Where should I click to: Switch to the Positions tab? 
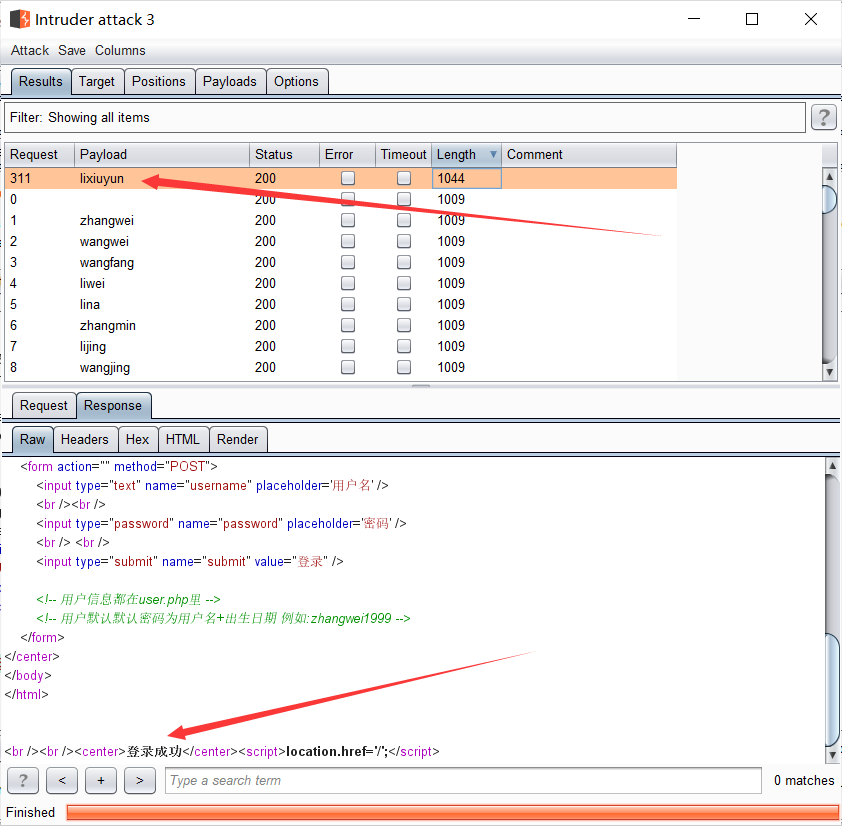click(159, 82)
